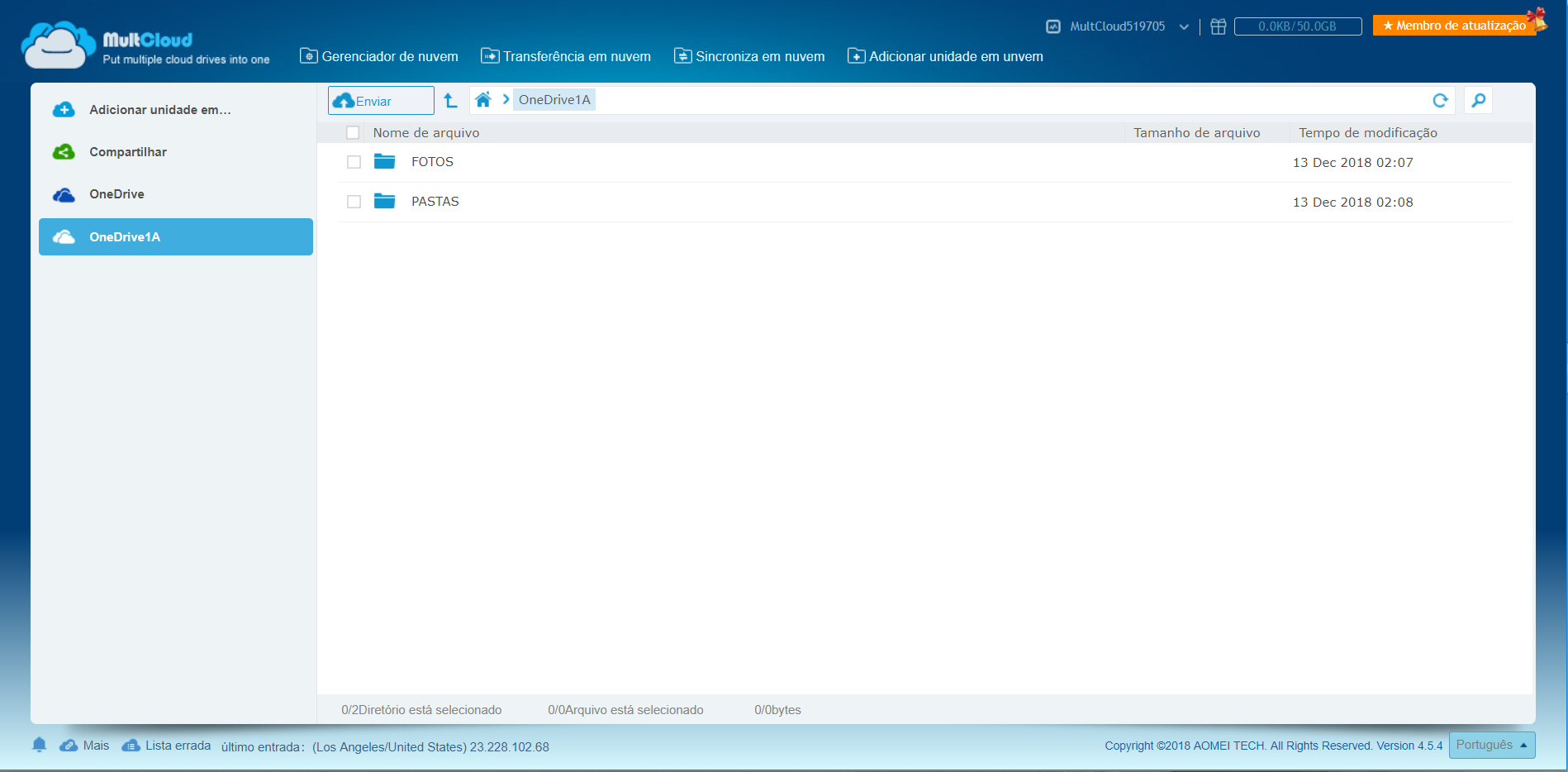Click the home icon in breadcrumb
1568x772 pixels.
click(x=483, y=100)
